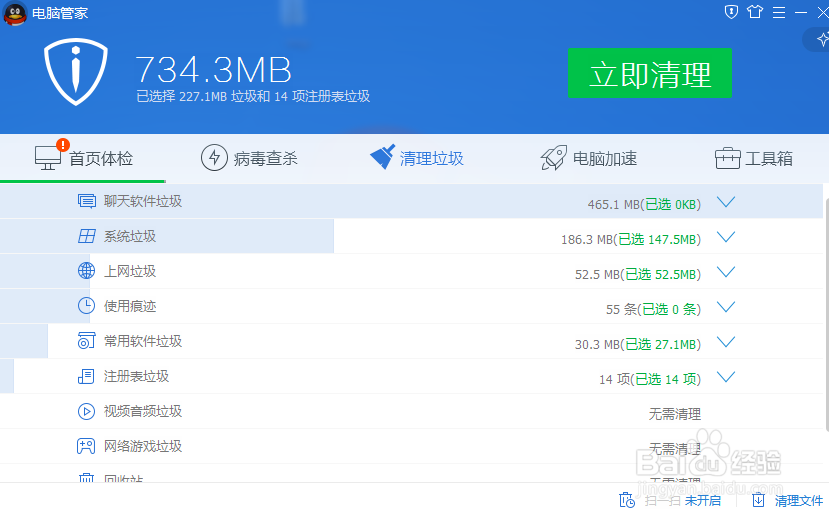Screen dimensions: 829x517
Task: Switch to the 首页体检 tab
Action: 84,158
